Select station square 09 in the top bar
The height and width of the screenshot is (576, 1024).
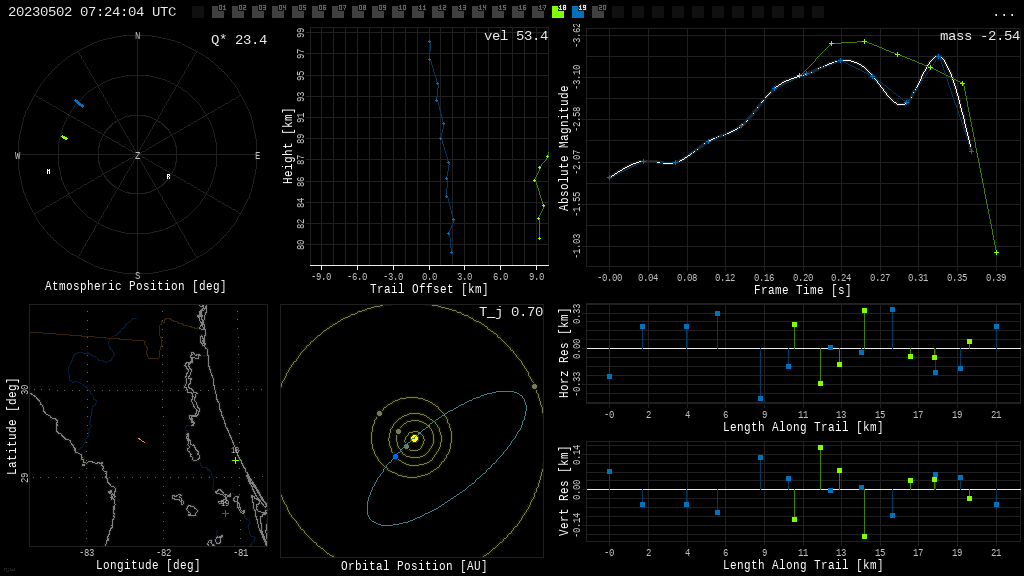[378, 12]
